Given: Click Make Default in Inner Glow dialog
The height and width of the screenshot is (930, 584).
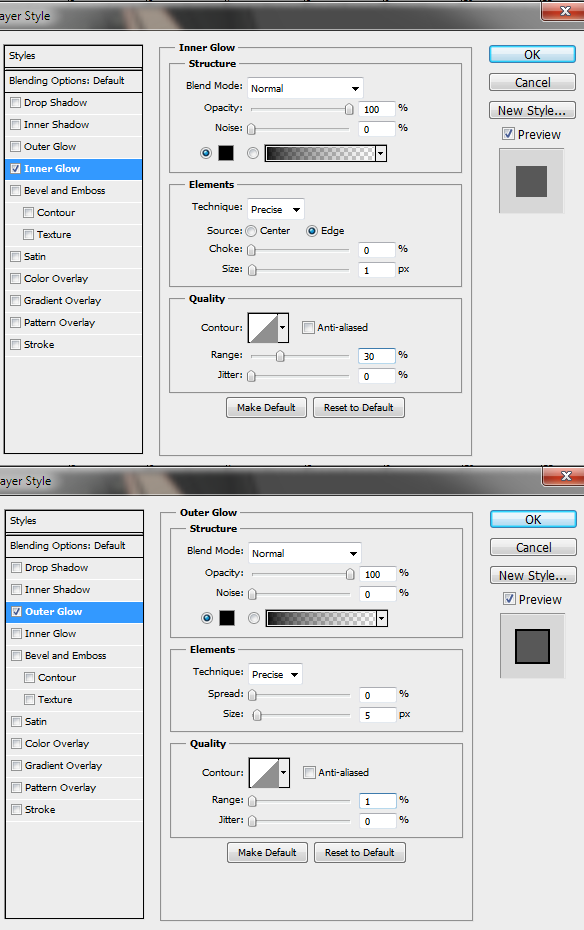Looking at the screenshot, I should click(x=266, y=407).
